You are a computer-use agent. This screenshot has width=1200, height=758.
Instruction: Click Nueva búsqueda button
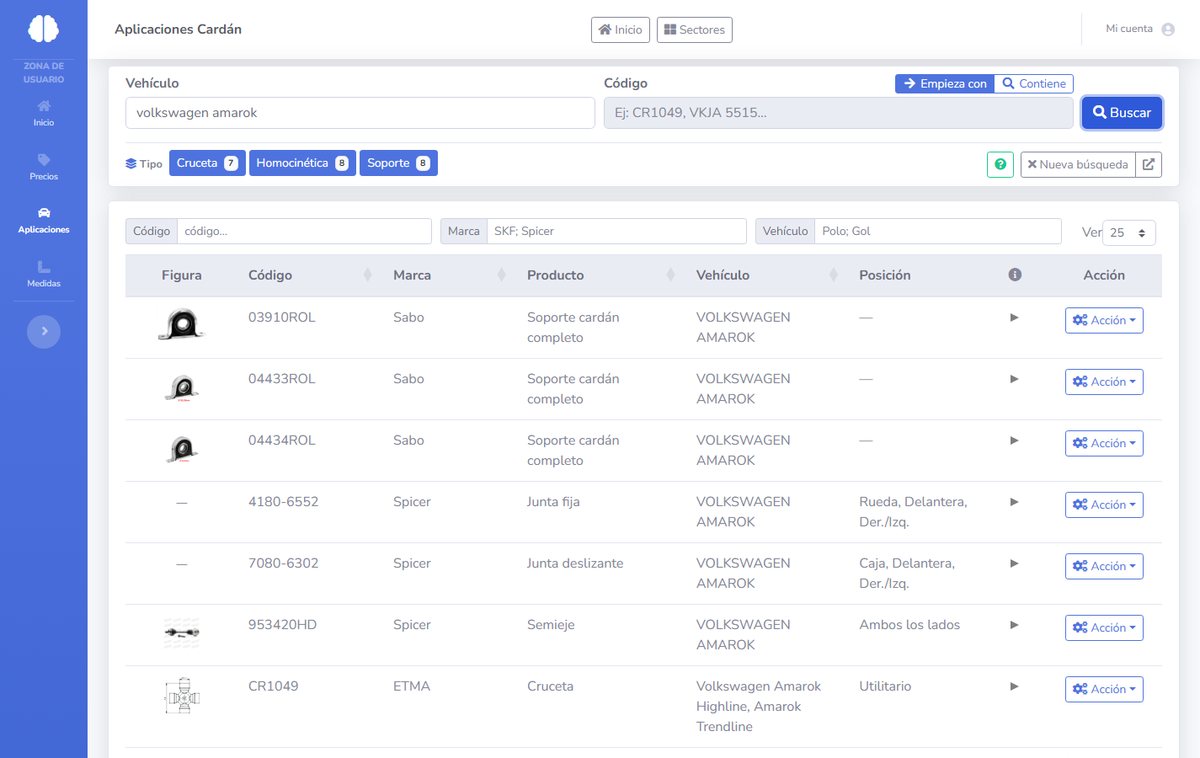1078,164
